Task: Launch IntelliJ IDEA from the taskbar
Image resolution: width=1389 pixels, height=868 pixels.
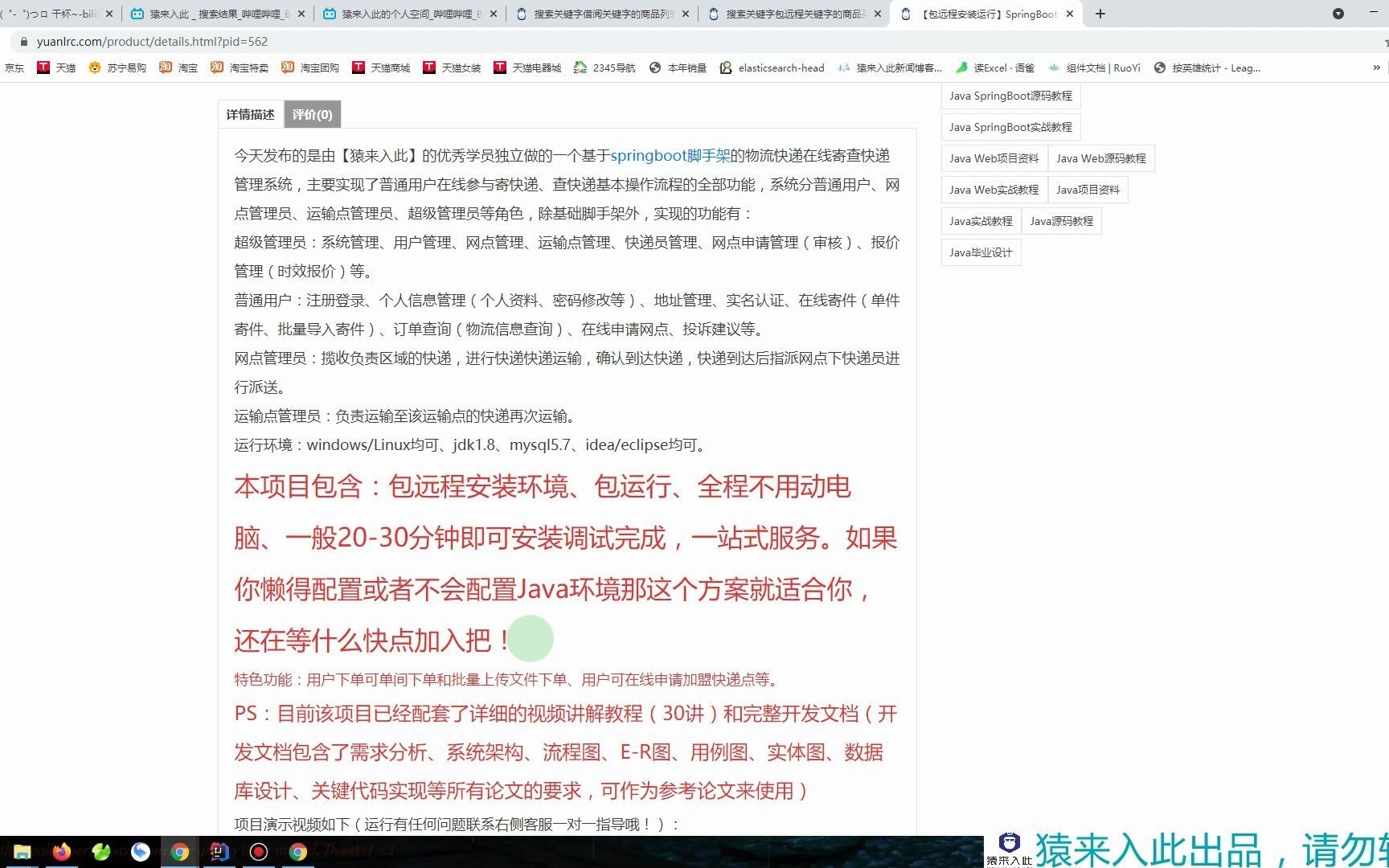Action: coord(218,853)
